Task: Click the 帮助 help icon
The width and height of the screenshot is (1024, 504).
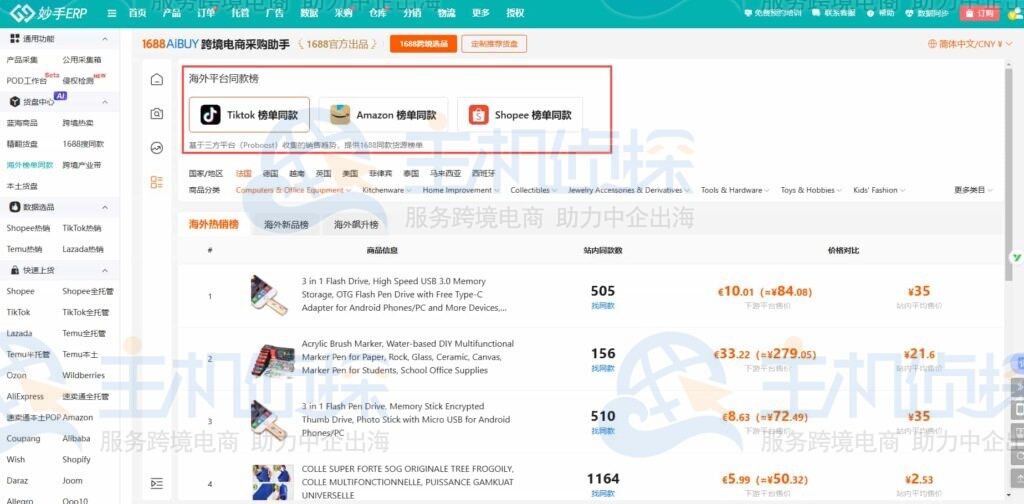Action: pyautogui.click(x=871, y=13)
